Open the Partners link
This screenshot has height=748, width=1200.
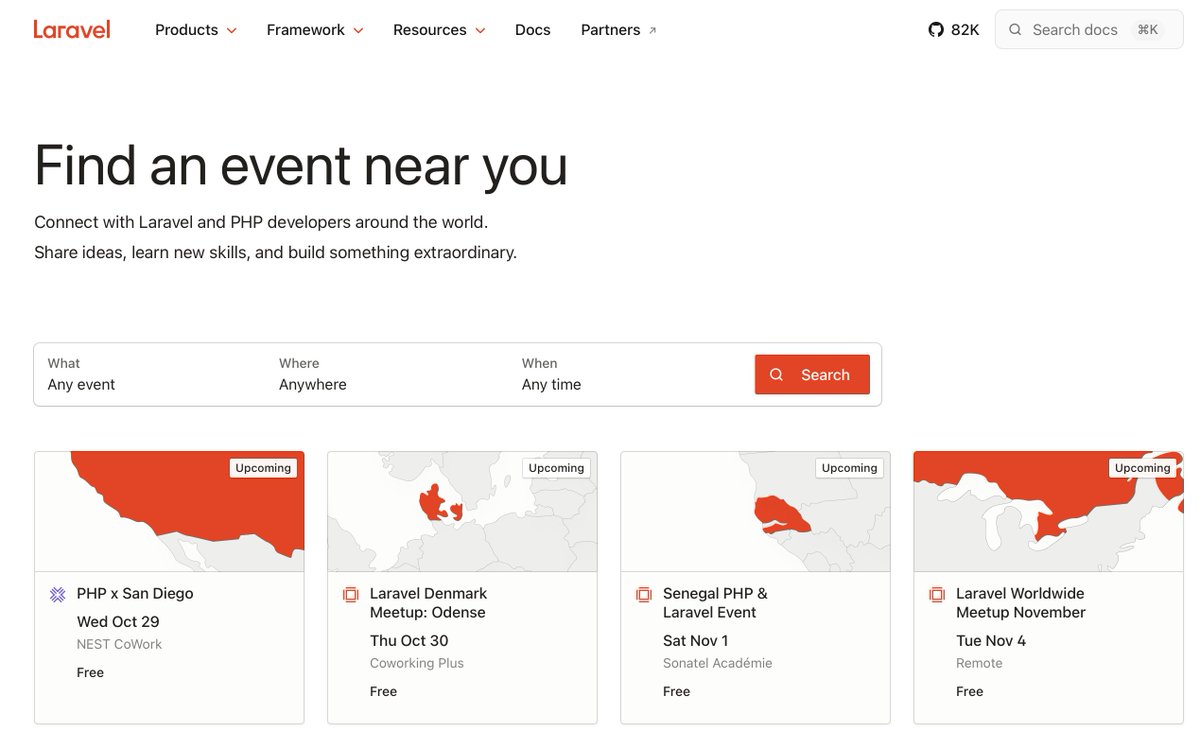(x=618, y=30)
